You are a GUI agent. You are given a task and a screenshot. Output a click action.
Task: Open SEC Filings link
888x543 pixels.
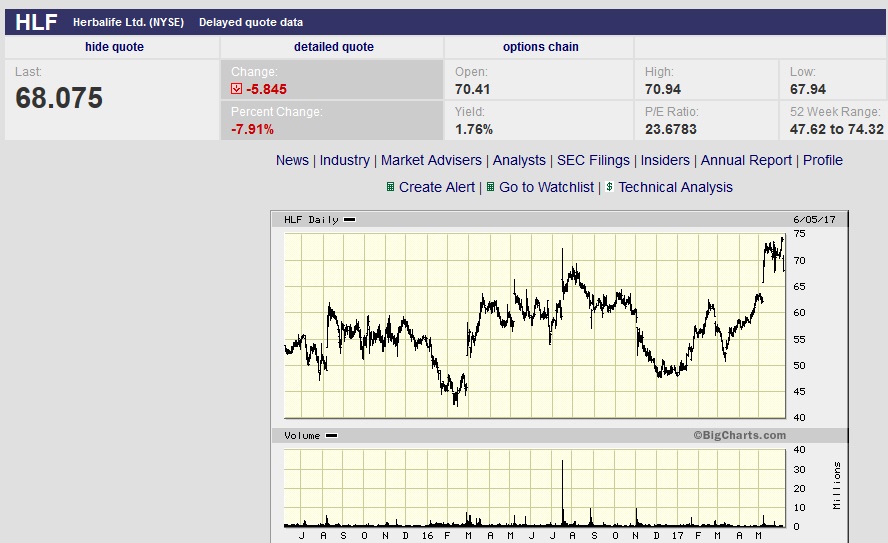(593, 160)
